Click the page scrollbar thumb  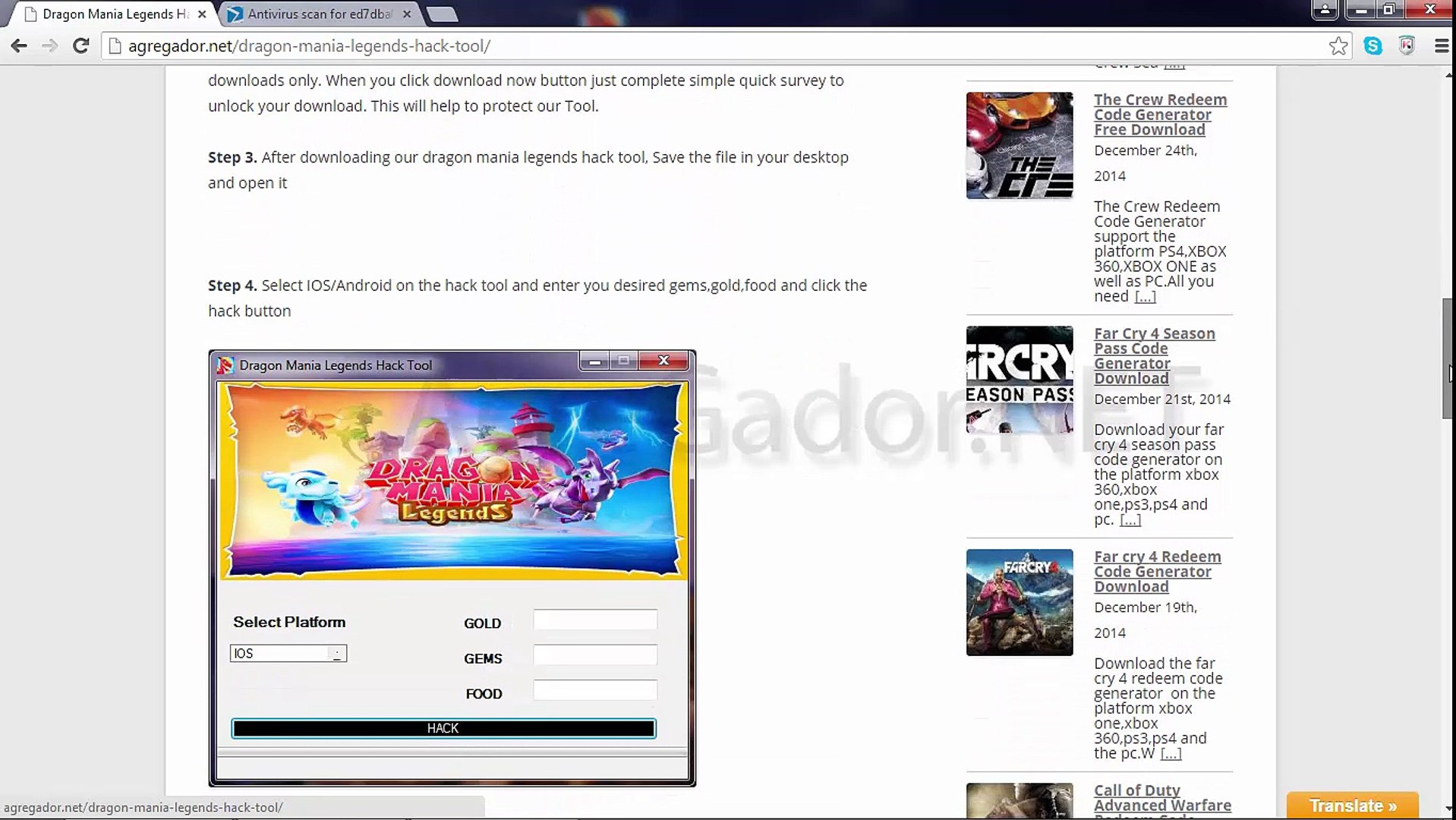(x=1448, y=359)
